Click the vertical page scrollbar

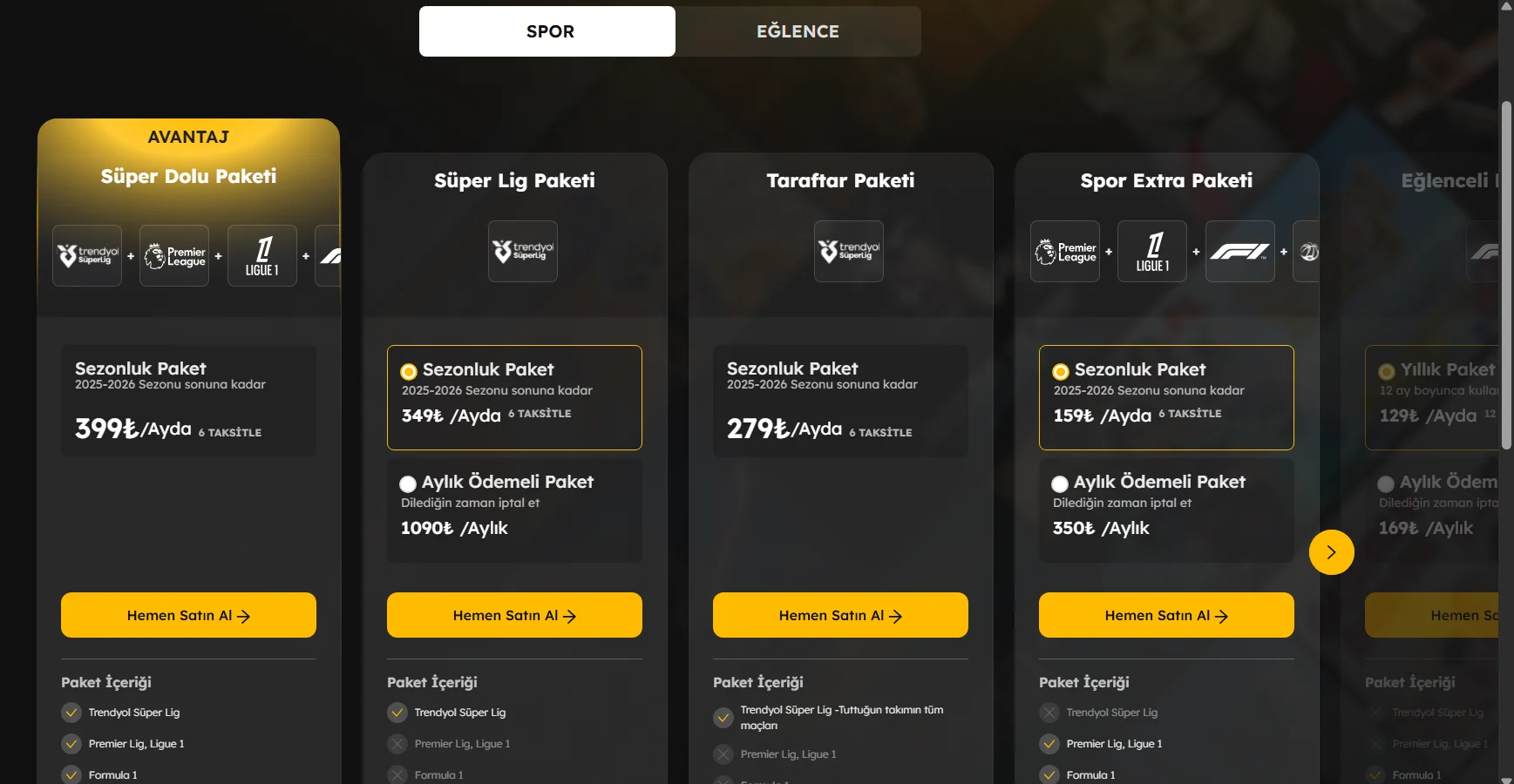(x=1506, y=276)
